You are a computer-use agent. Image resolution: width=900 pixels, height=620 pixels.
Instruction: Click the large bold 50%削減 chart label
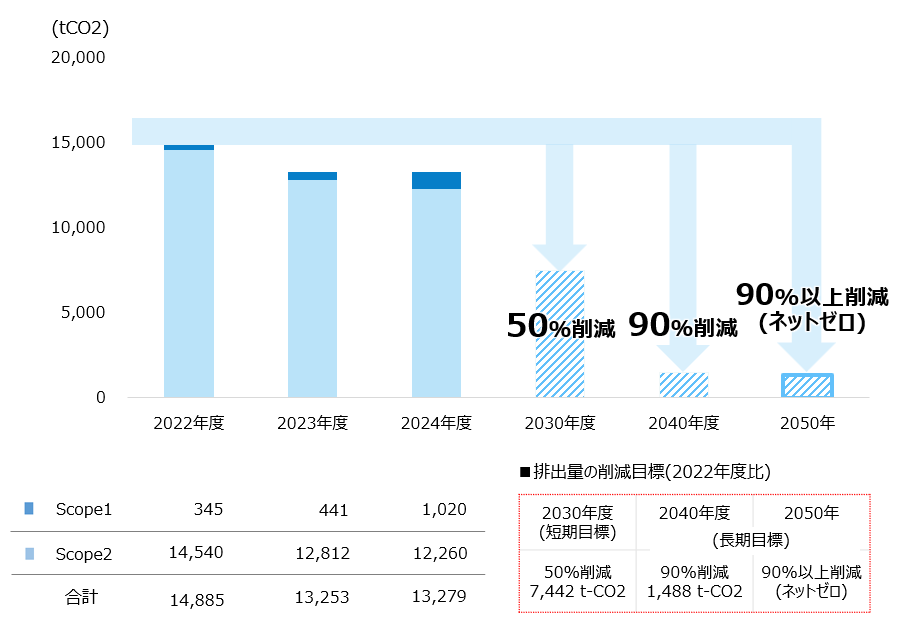561,327
